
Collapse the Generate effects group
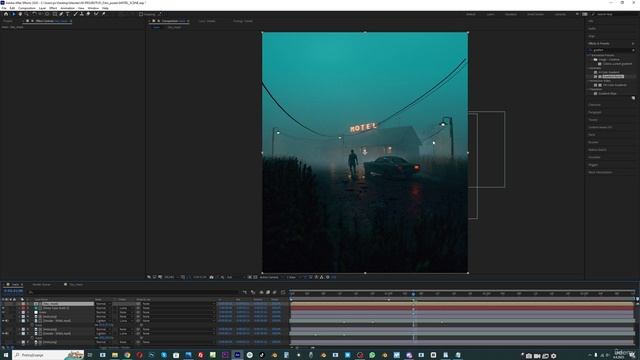click(x=589, y=68)
